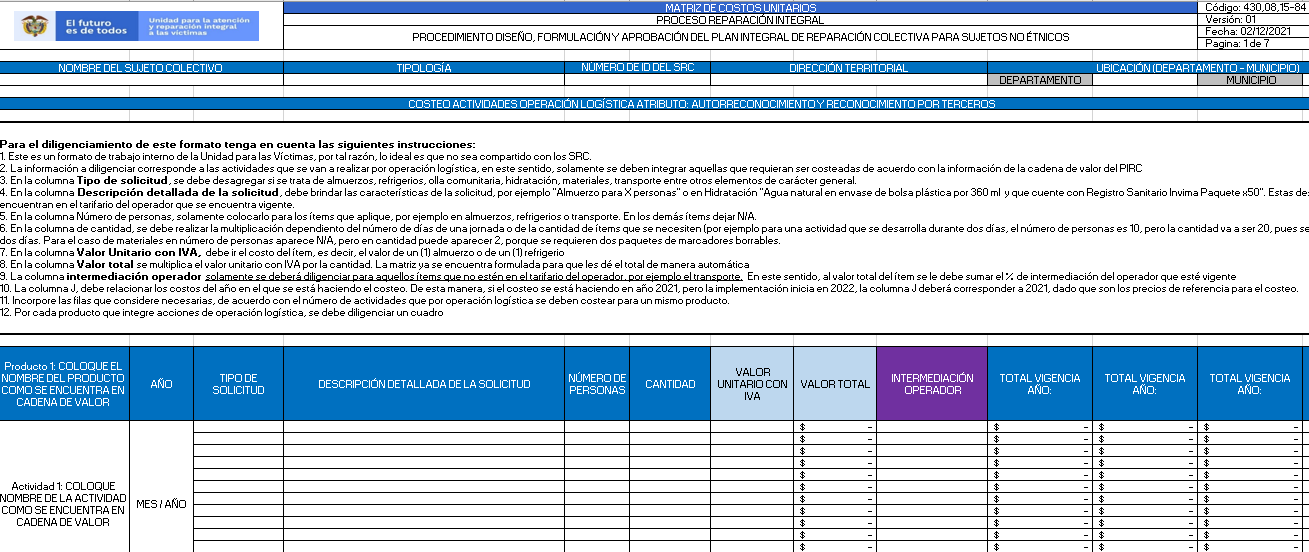This screenshot has width=1309, height=552.
Task: Select the light blue VALOR TOTAL header
Action: 835,384
